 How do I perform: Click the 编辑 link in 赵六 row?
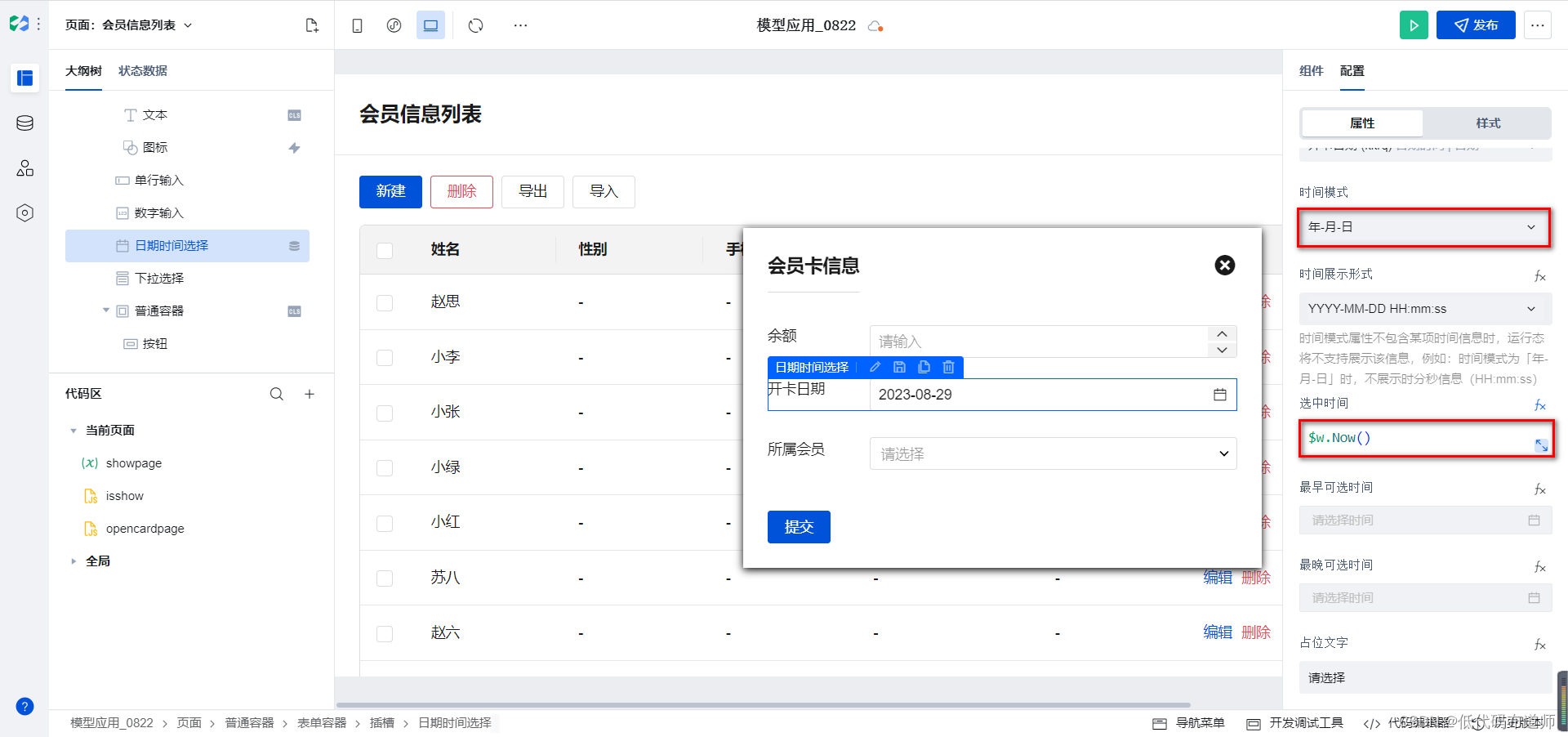pyautogui.click(x=1218, y=632)
